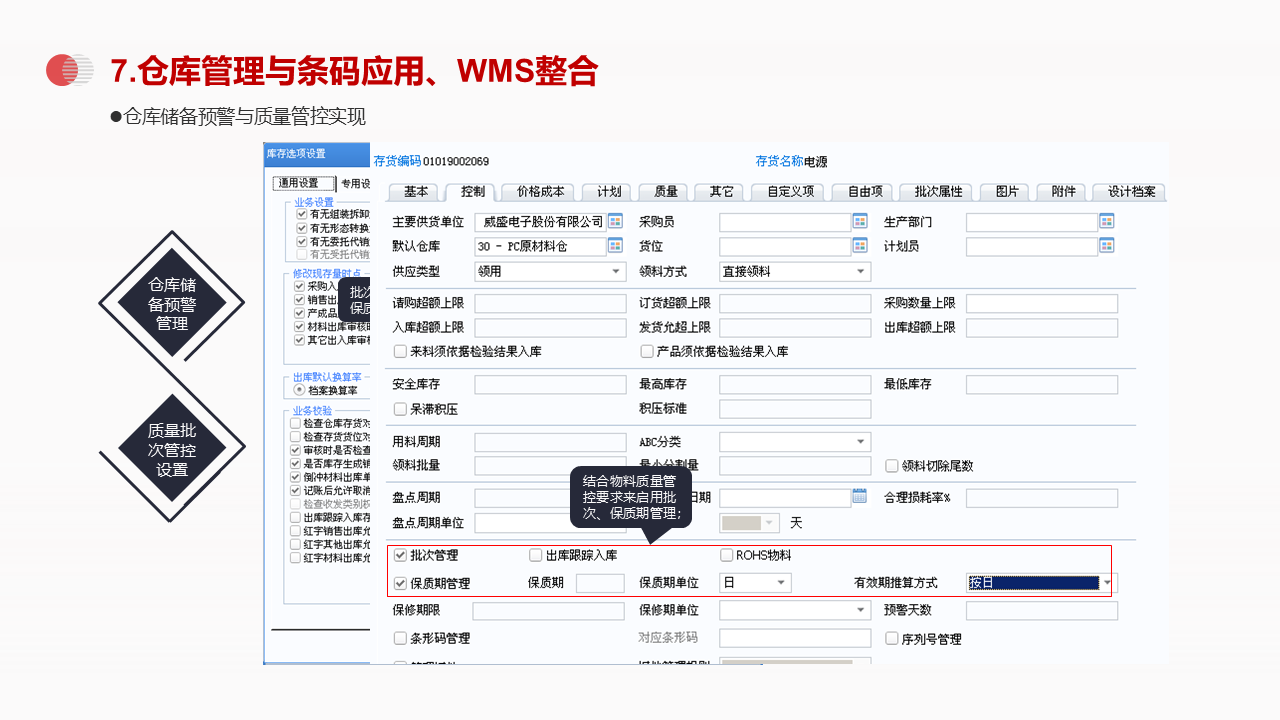Go to the 计划 tab

(609, 192)
